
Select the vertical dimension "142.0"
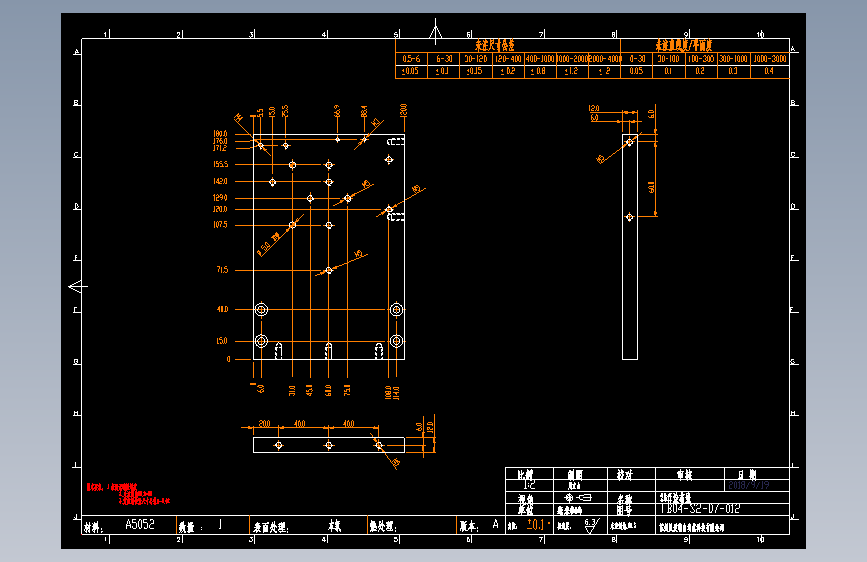pyautogui.click(x=220, y=181)
